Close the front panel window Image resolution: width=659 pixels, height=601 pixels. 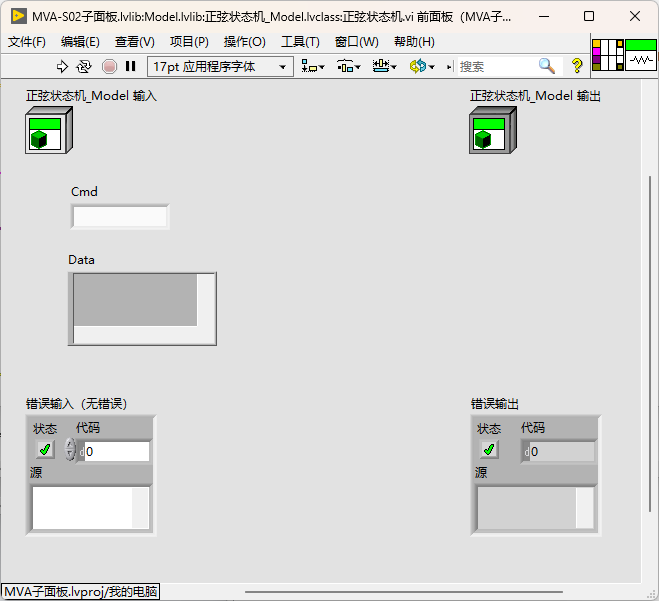[635, 16]
